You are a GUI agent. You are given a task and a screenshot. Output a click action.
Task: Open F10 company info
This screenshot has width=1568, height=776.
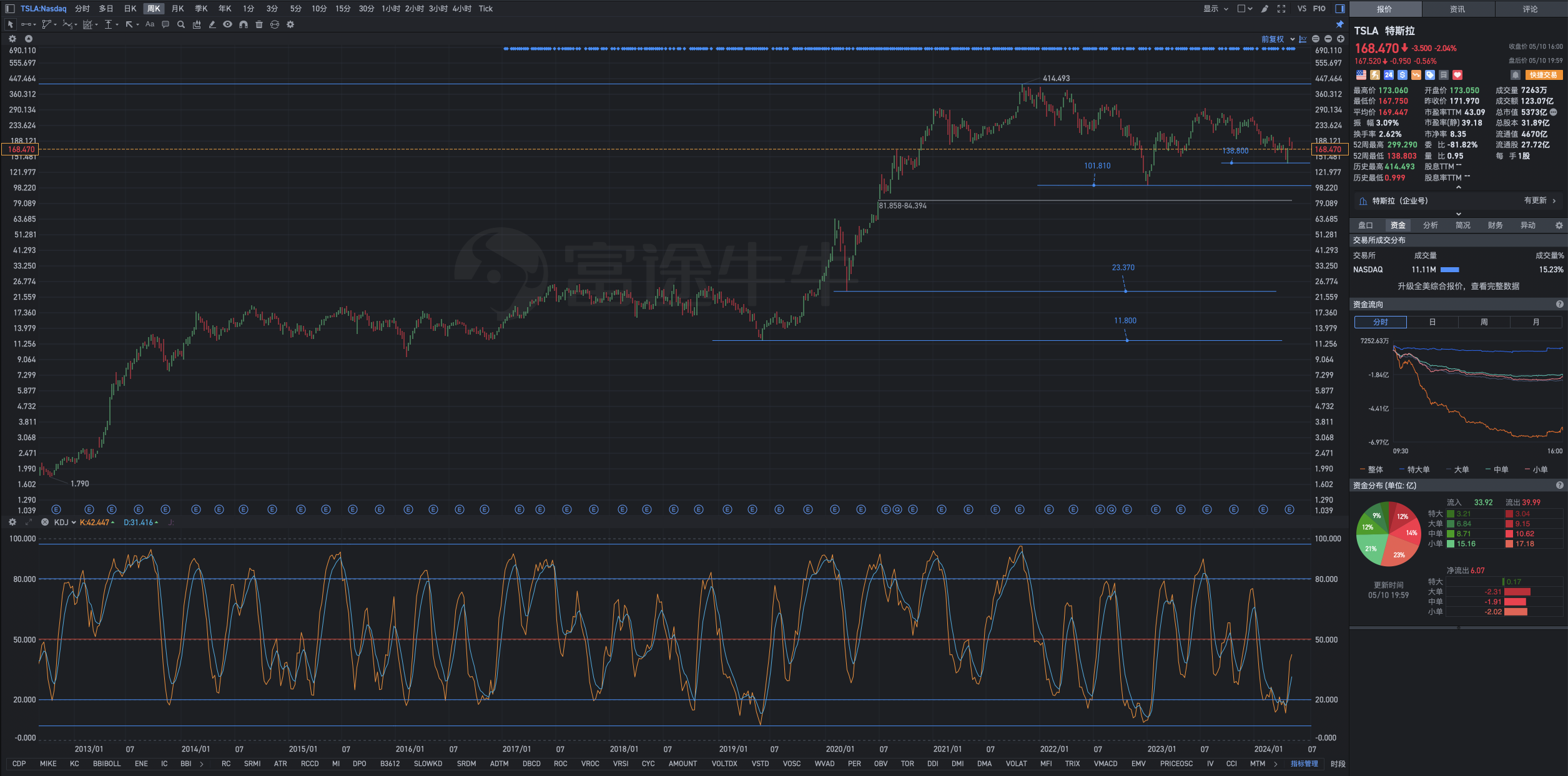click(1319, 9)
